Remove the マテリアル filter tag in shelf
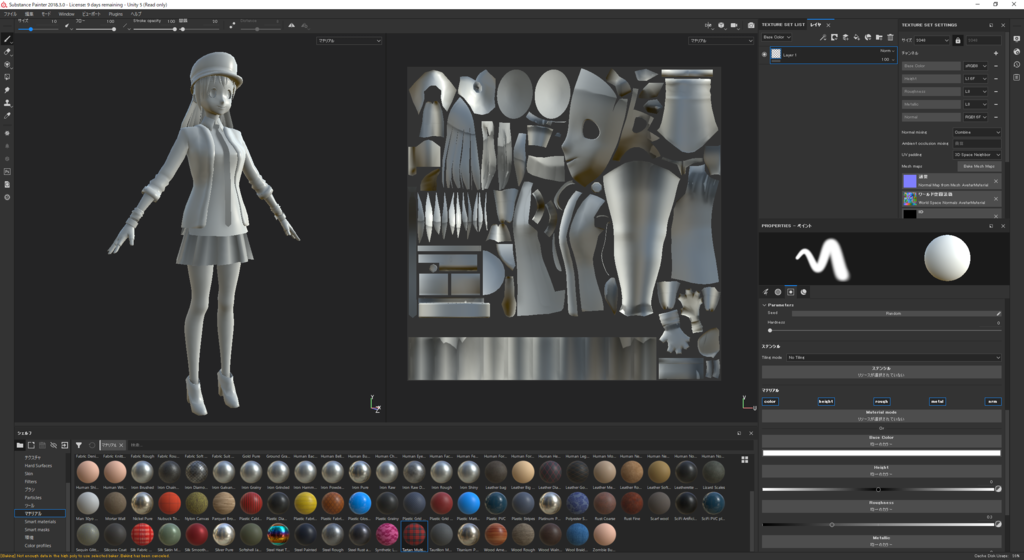 121,445
